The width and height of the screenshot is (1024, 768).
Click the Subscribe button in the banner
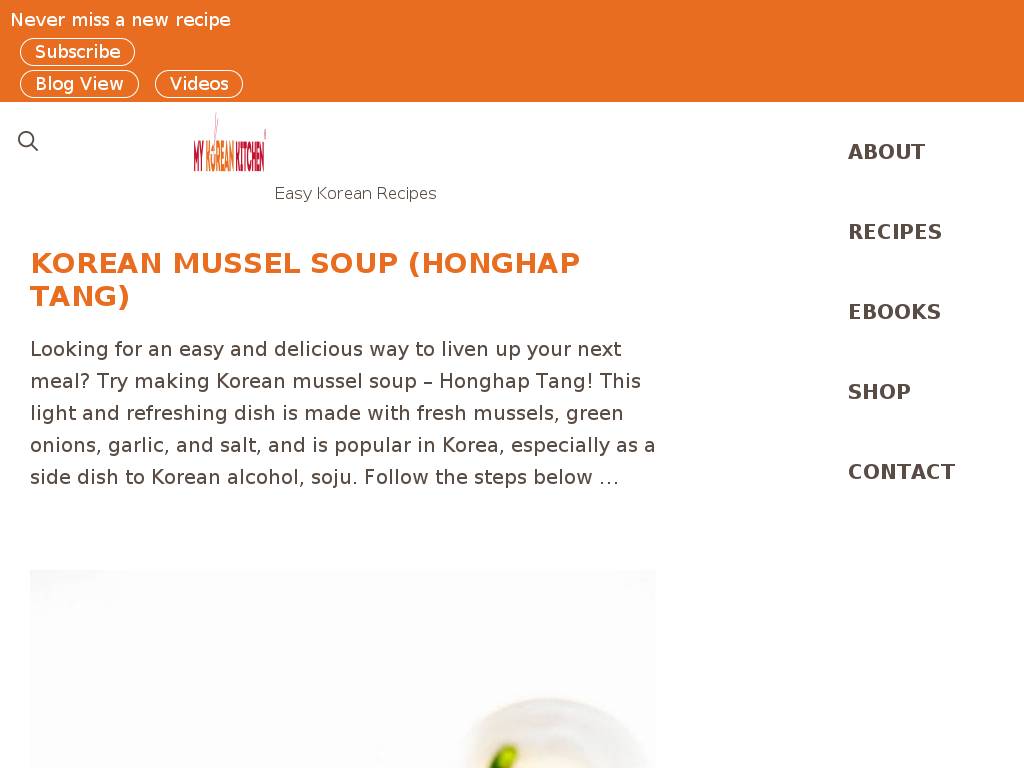click(77, 52)
